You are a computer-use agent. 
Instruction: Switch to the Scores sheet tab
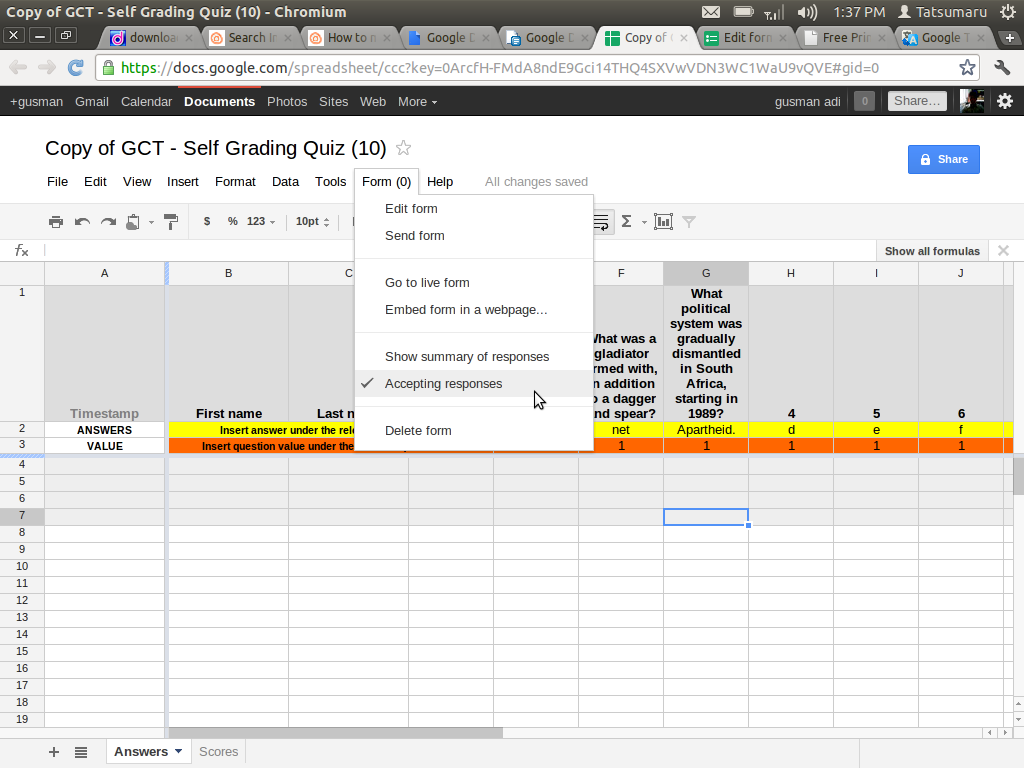[x=218, y=752]
